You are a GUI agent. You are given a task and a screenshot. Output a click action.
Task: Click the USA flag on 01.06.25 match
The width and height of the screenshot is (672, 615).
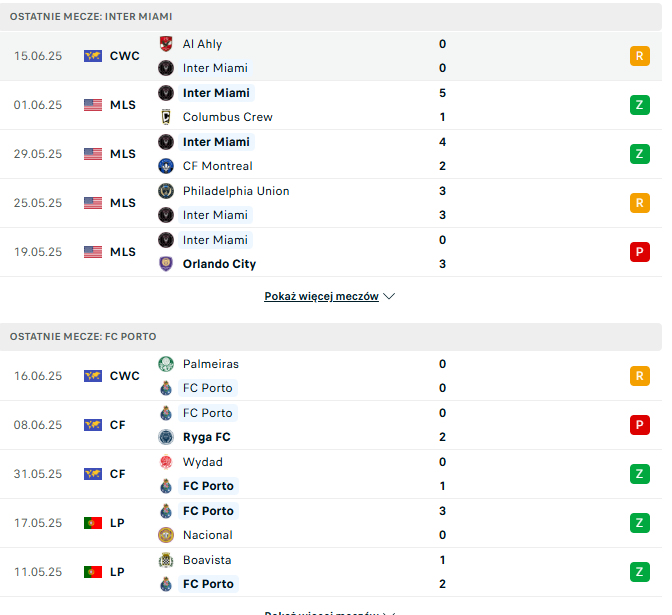point(93,105)
